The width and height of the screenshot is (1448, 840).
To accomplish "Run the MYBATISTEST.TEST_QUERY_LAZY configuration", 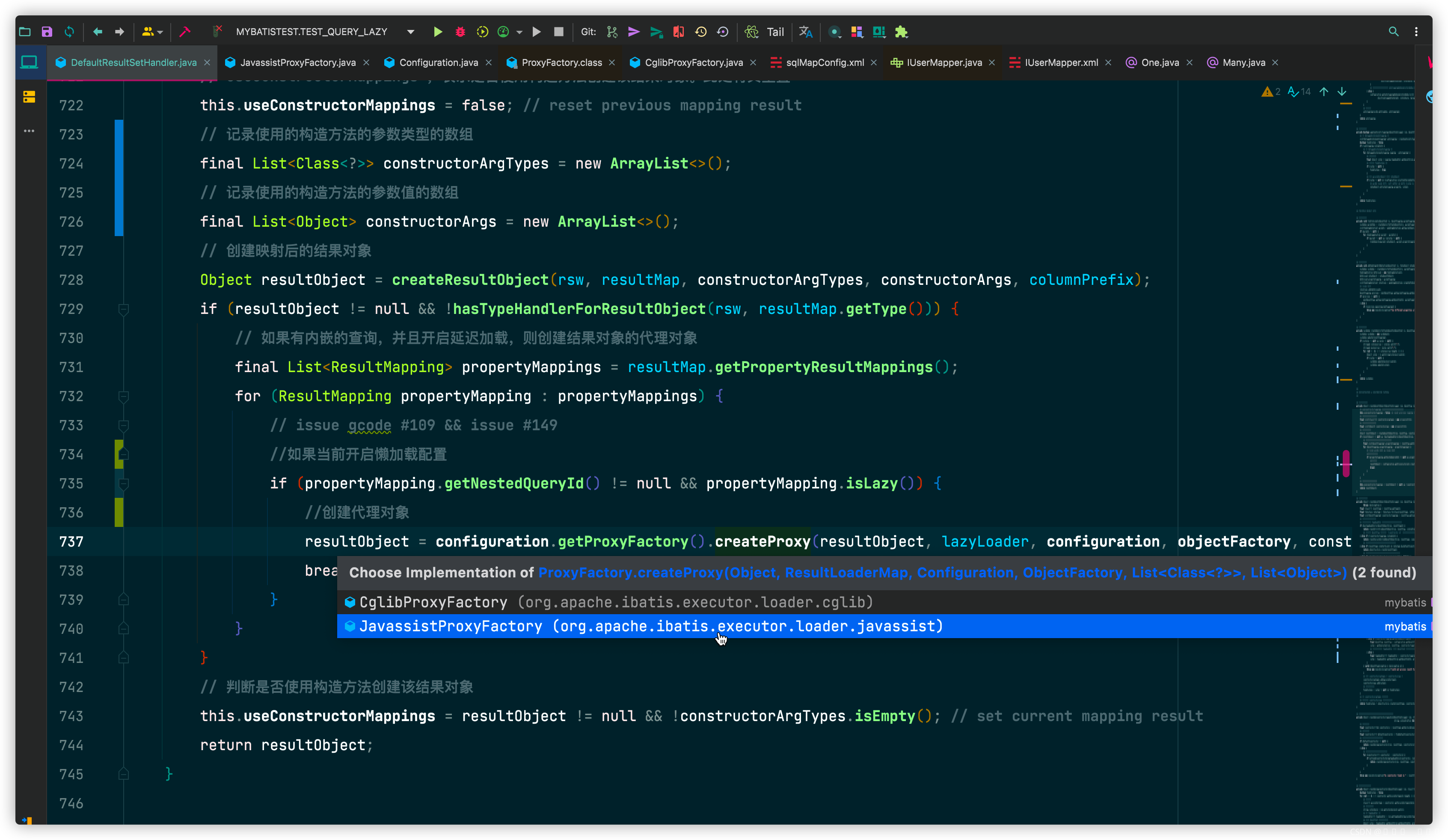I will [437, 32].
